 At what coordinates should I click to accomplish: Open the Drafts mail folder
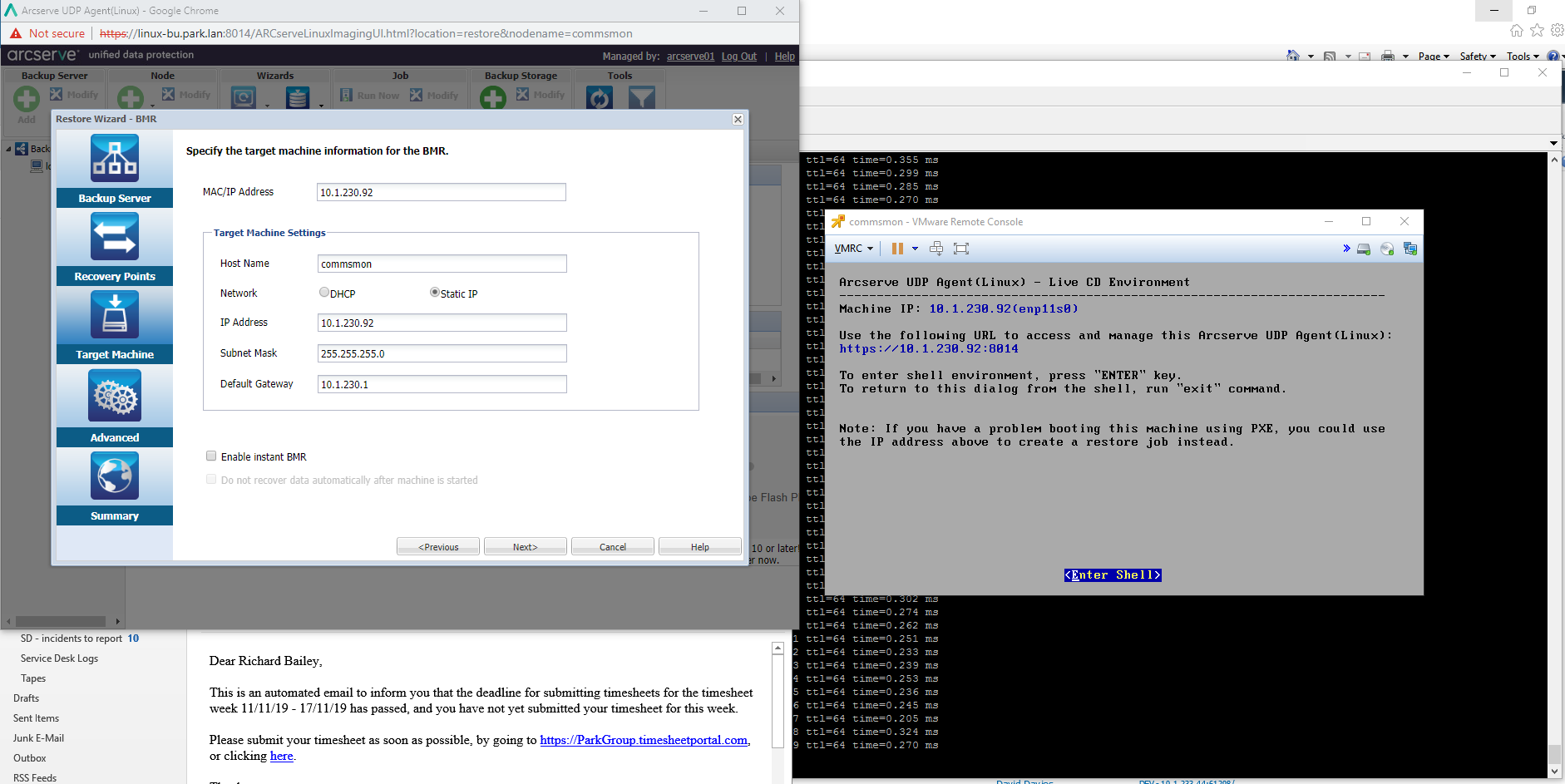26,698
